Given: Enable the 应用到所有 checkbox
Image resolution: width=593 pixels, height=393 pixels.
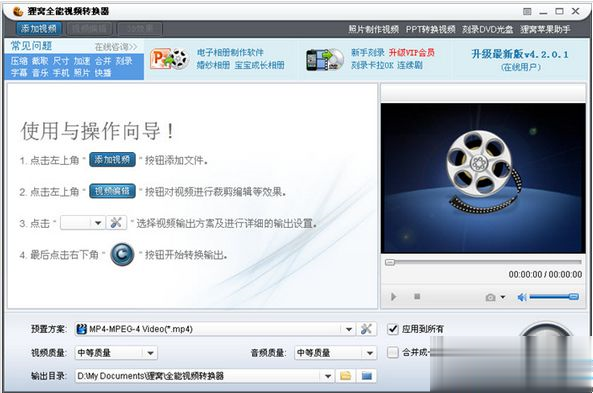Looking at the screenshot, I should pyautogui.click(x=393, y=329).
